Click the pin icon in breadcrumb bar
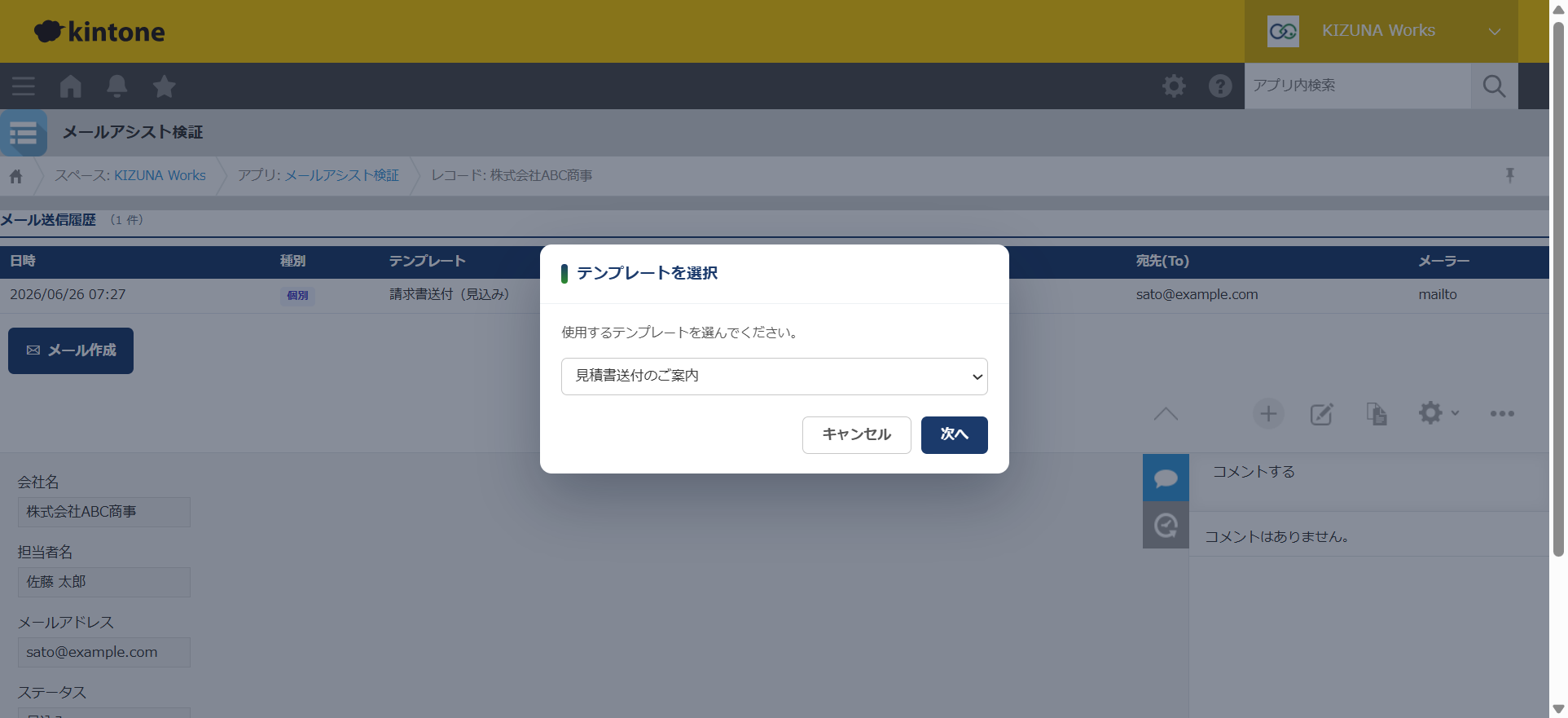This screenshot has width=1568, height=718. (1509, 175)
